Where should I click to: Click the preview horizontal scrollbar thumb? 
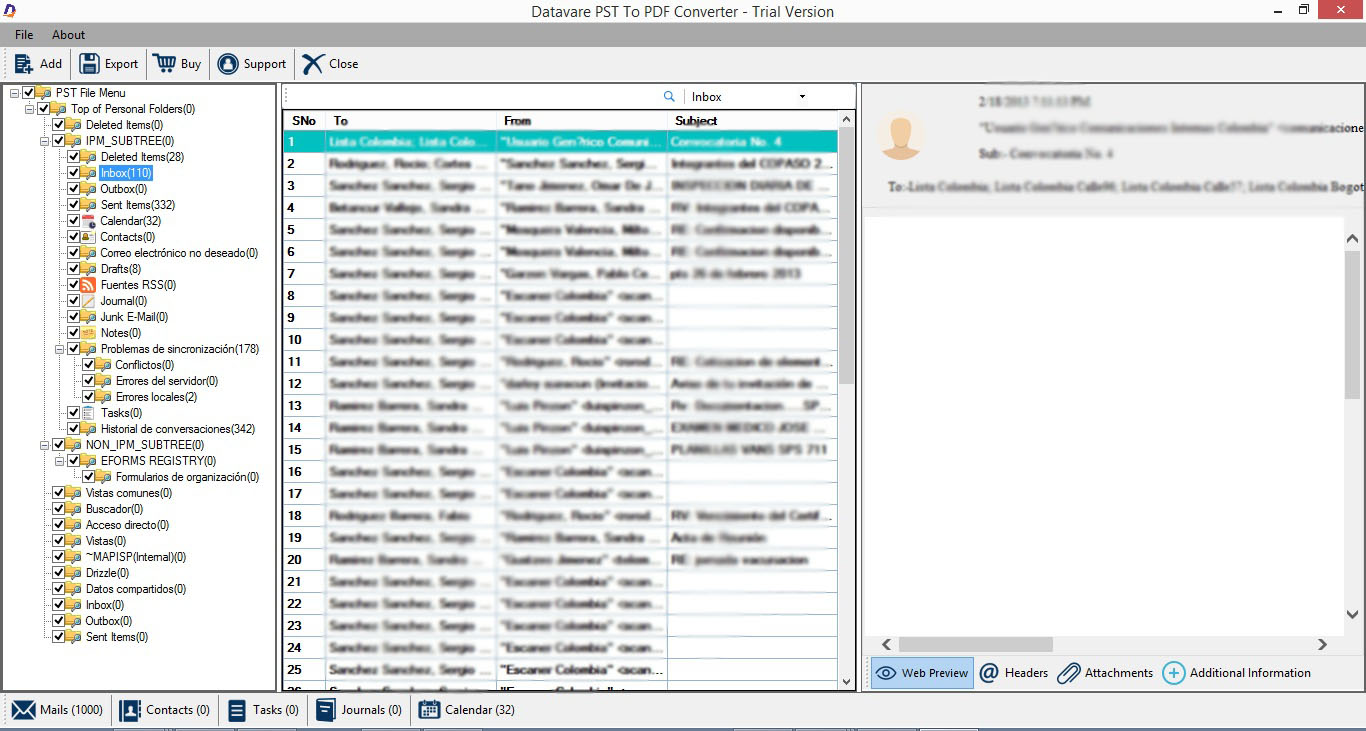tap(975, 645)
